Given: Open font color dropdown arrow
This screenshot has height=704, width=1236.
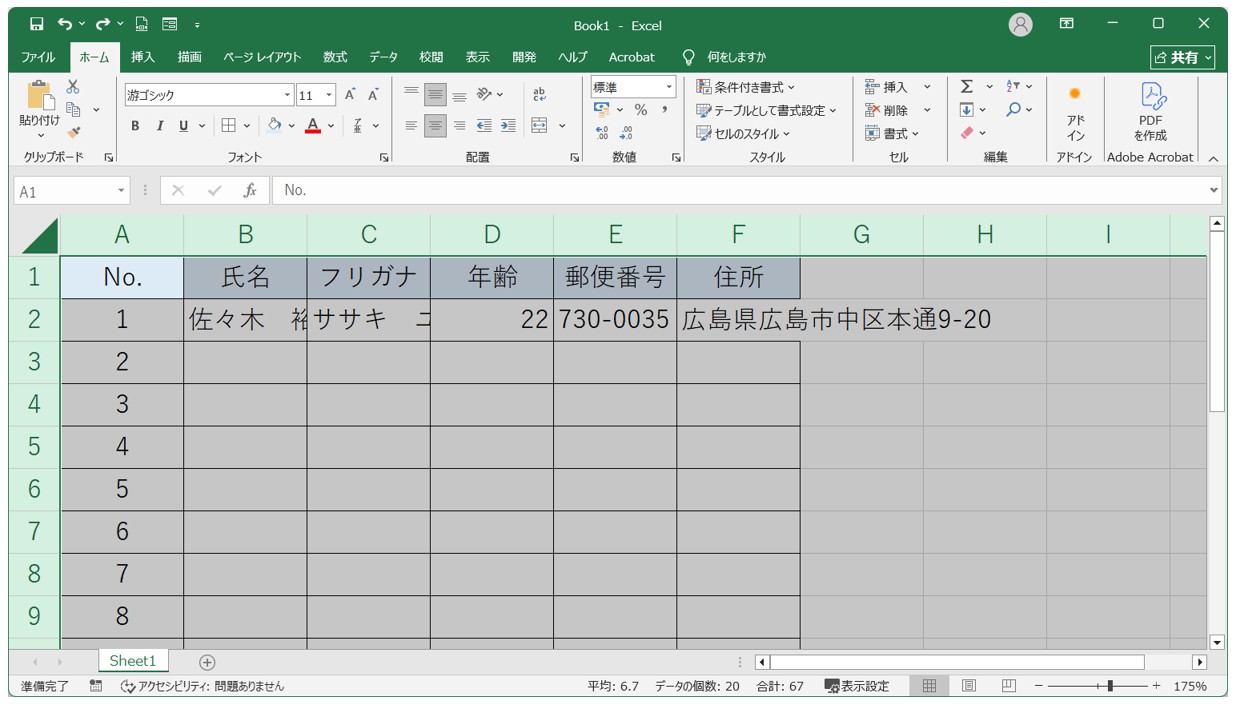Looking at the screenshot, I should coord(330,125).
